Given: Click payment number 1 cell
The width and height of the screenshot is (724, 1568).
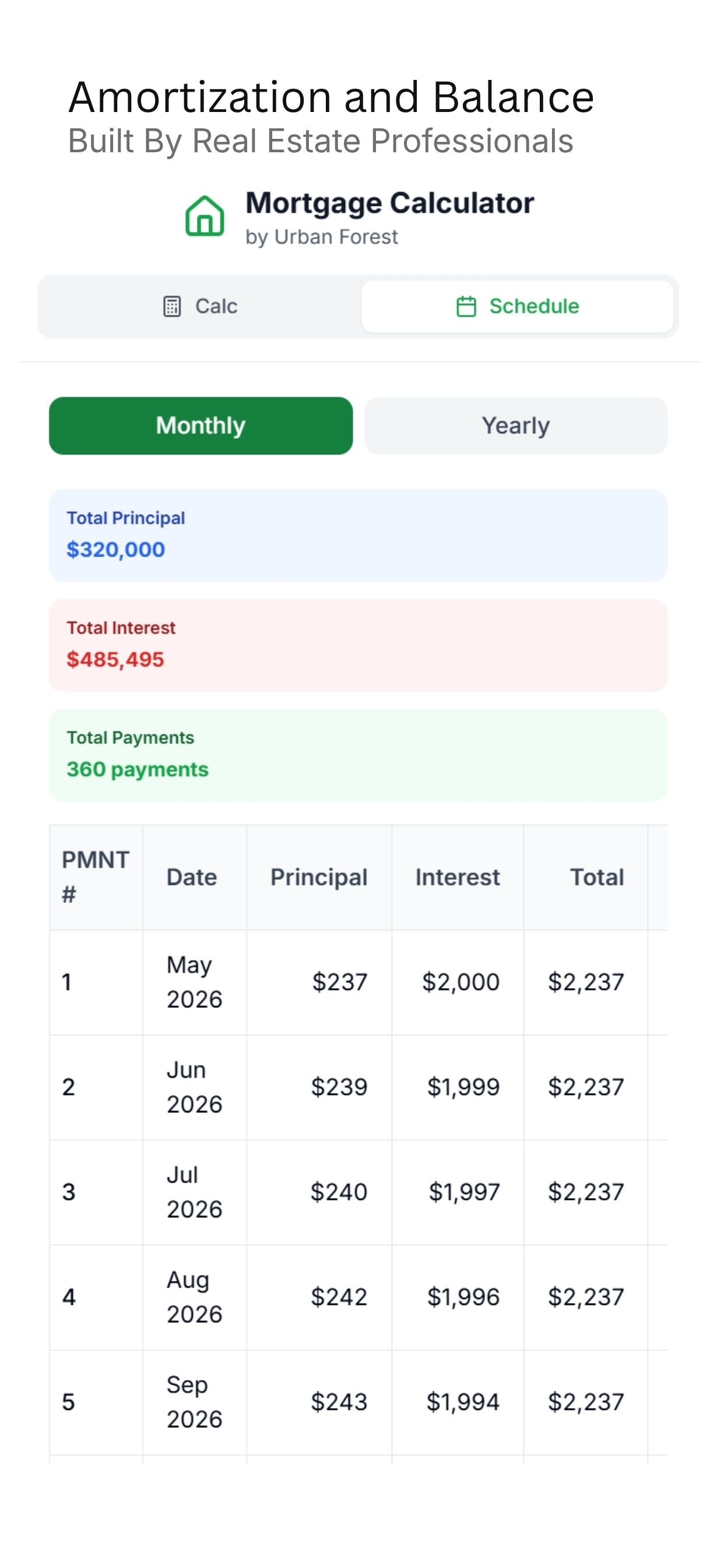Looking at the screenshot, I should coord(96,982).
